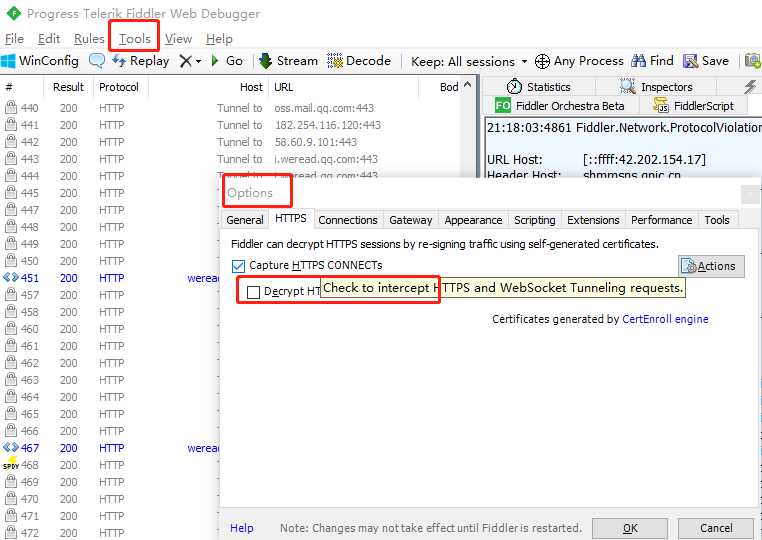Select the Gateway tab in Options
762x540 pixels.
click(x=411, y=220)
